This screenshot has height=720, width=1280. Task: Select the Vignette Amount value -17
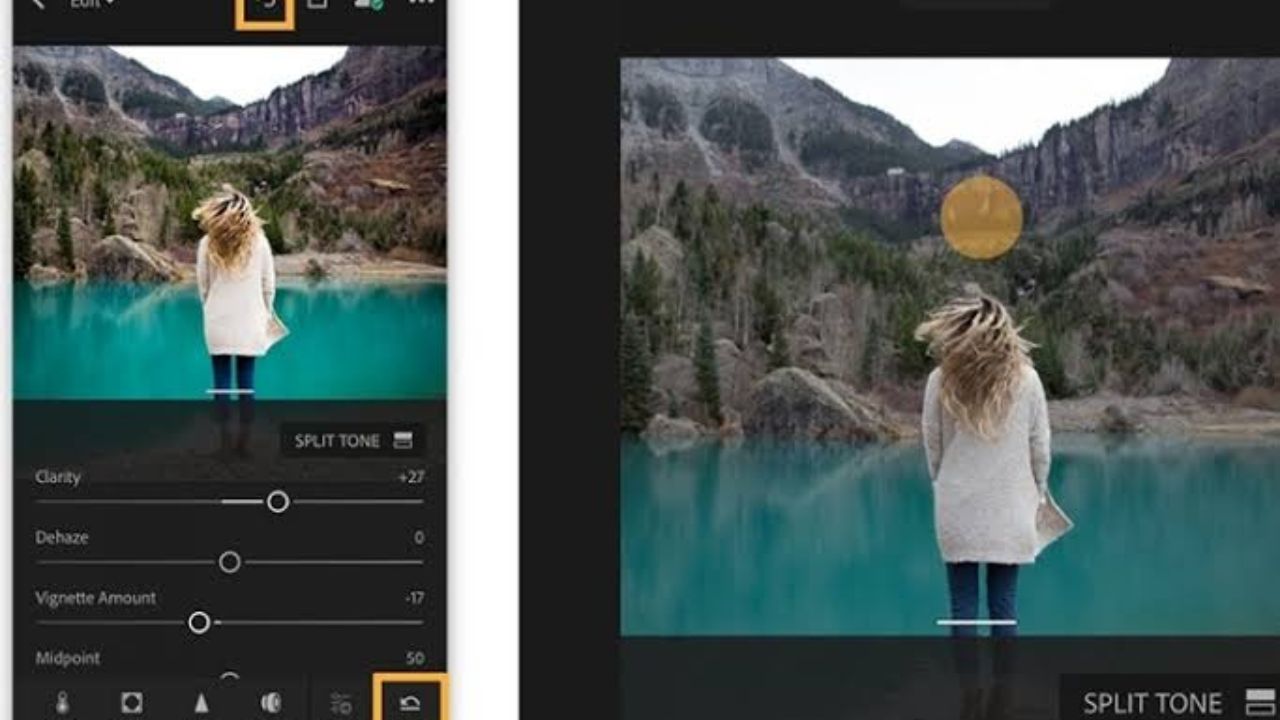point(414,598)
